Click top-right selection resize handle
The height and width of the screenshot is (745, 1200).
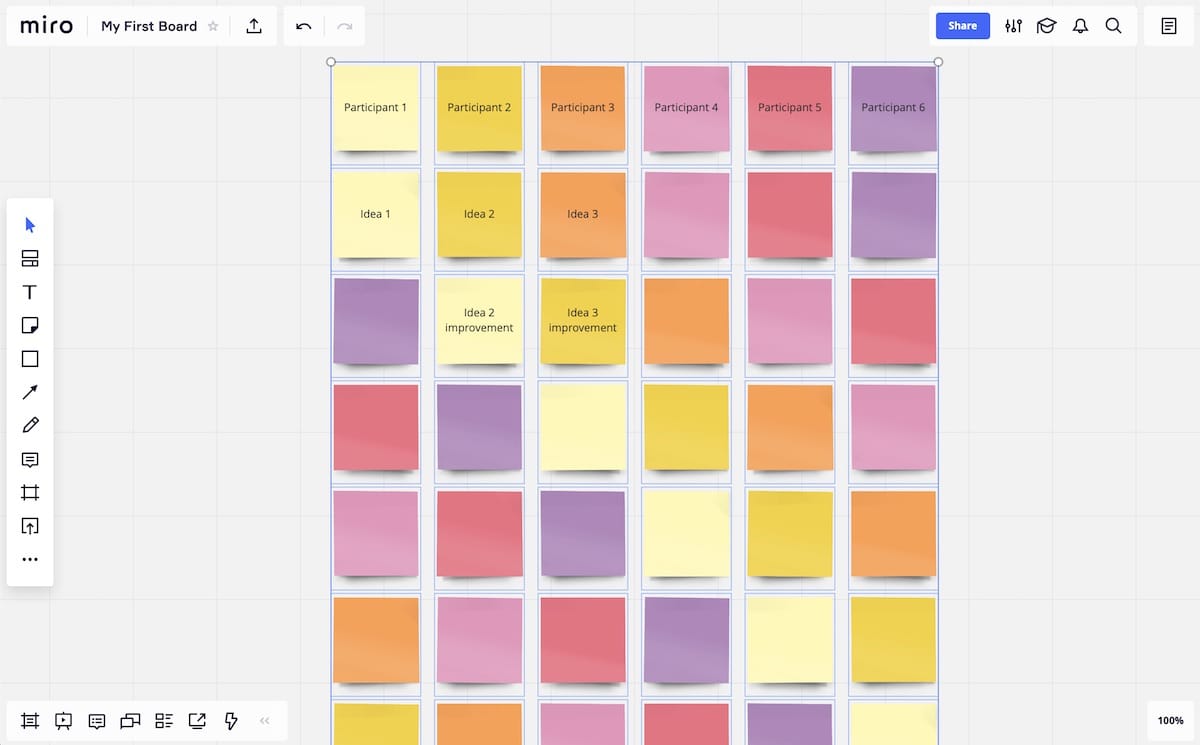coord(938,62)
